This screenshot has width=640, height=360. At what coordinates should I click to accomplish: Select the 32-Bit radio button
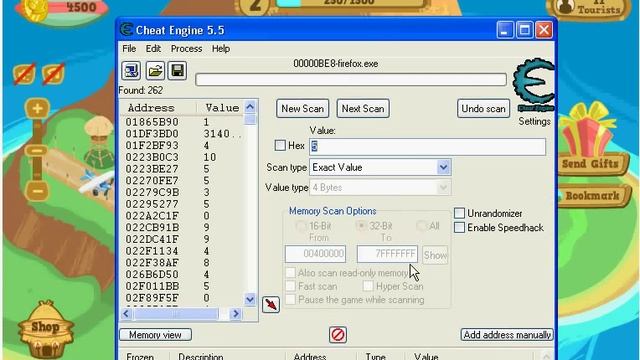coord(360,226)
